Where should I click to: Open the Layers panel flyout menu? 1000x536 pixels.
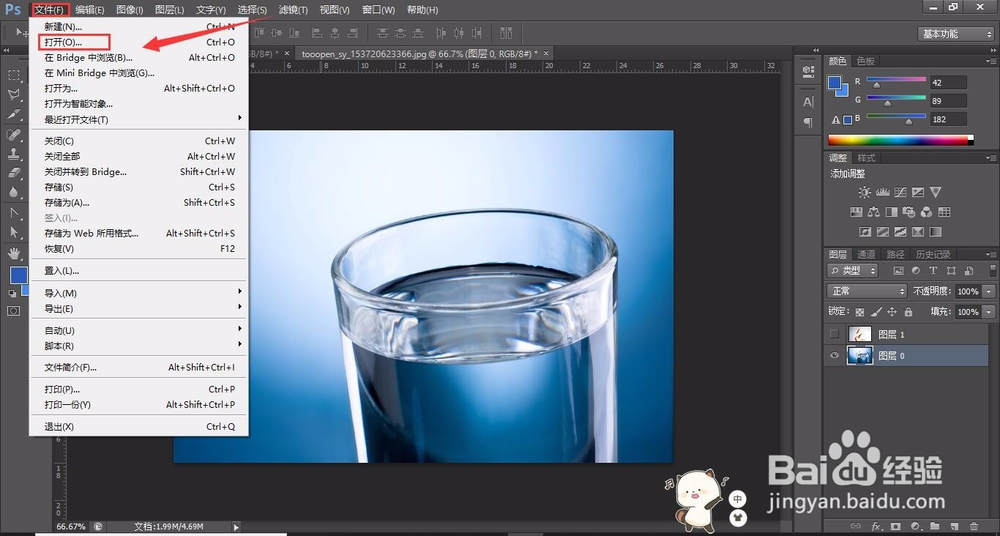991,254
